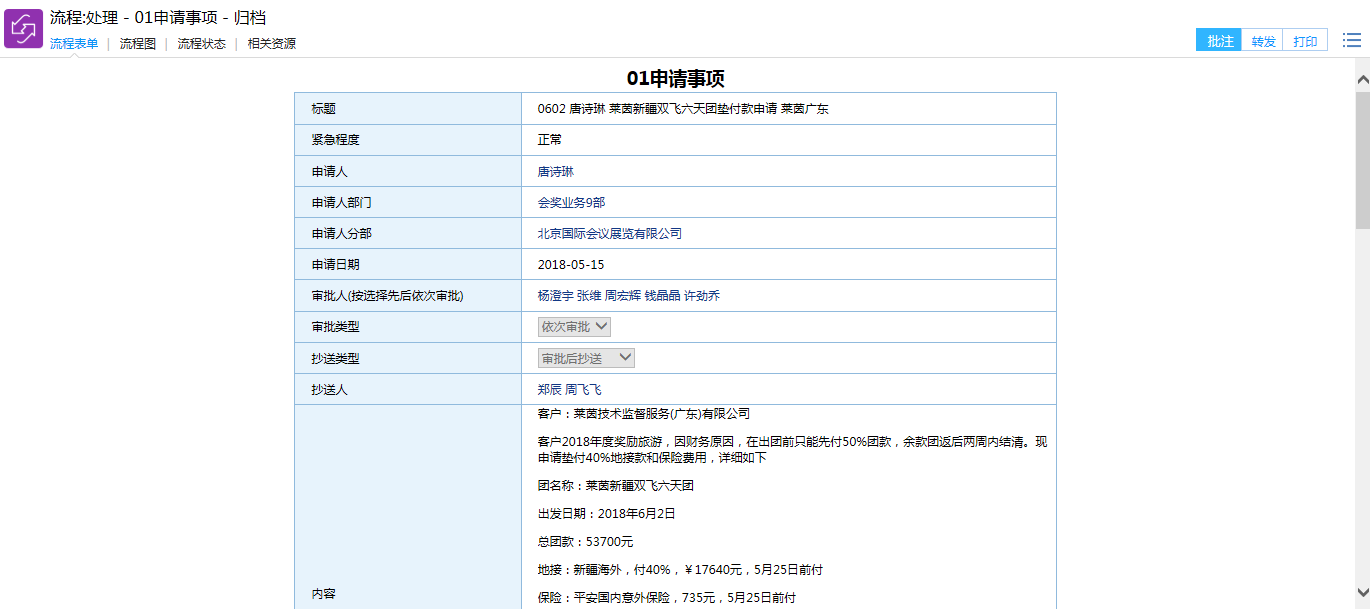Click the vertical scrollbar thumb

[x=1362, y=160]
